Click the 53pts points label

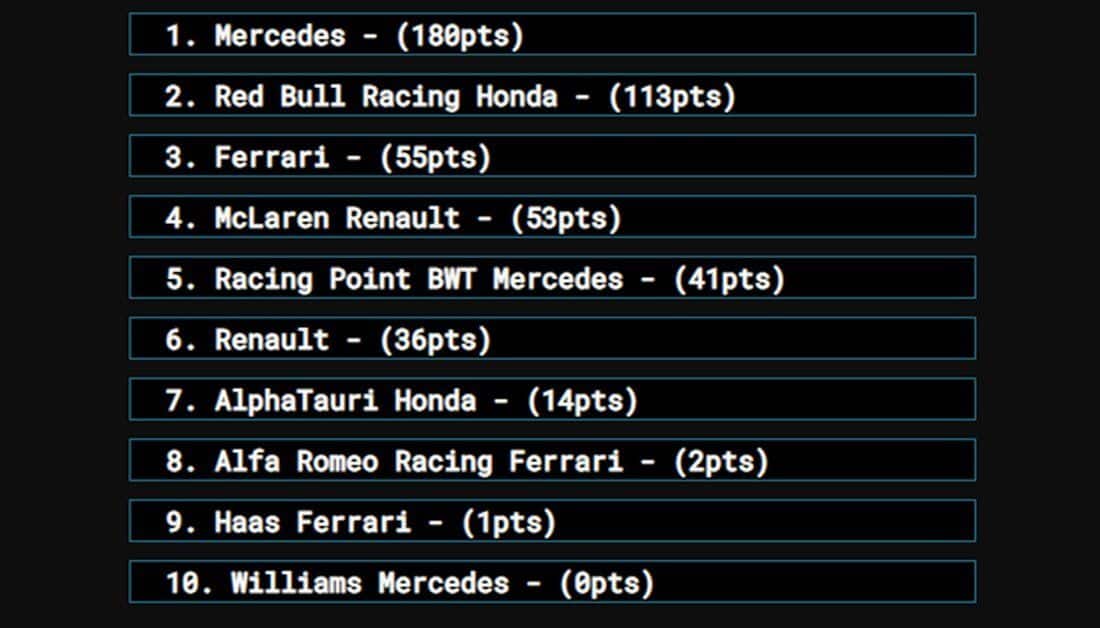click(x=566, y=219)
